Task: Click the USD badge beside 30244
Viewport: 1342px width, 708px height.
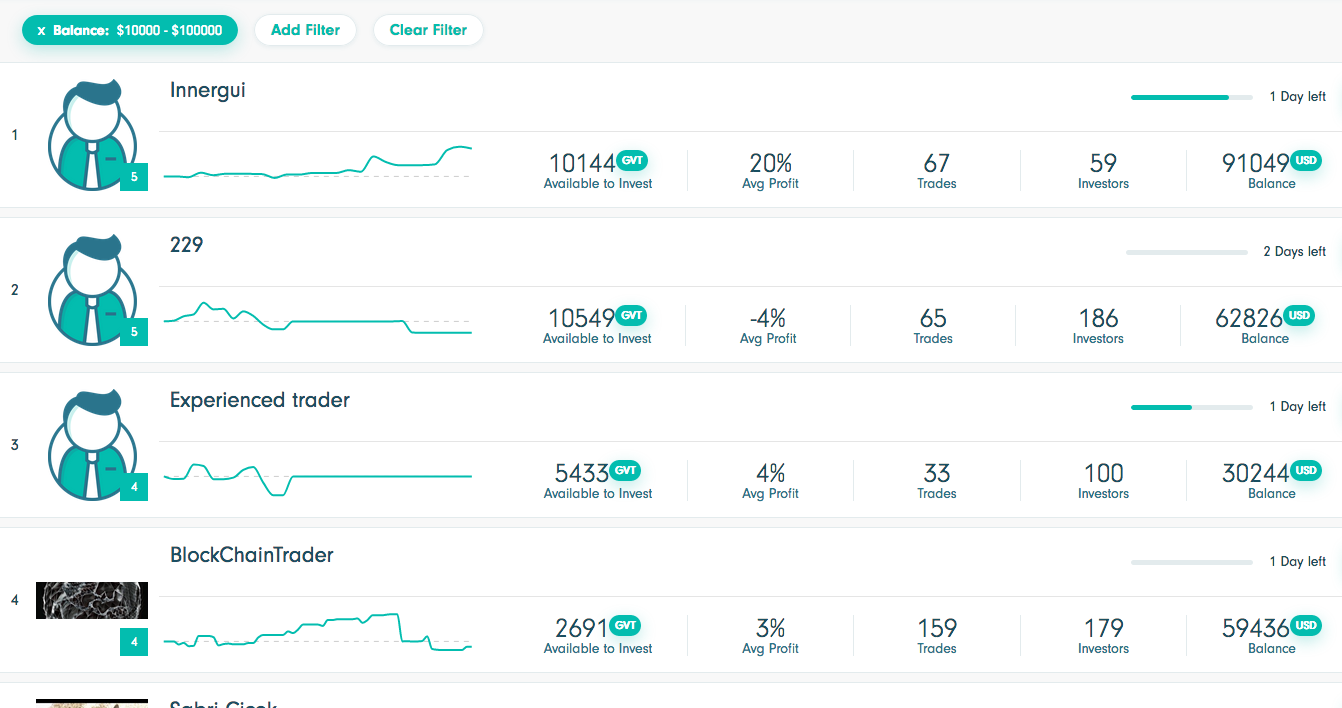Action: click(1306, 470)
